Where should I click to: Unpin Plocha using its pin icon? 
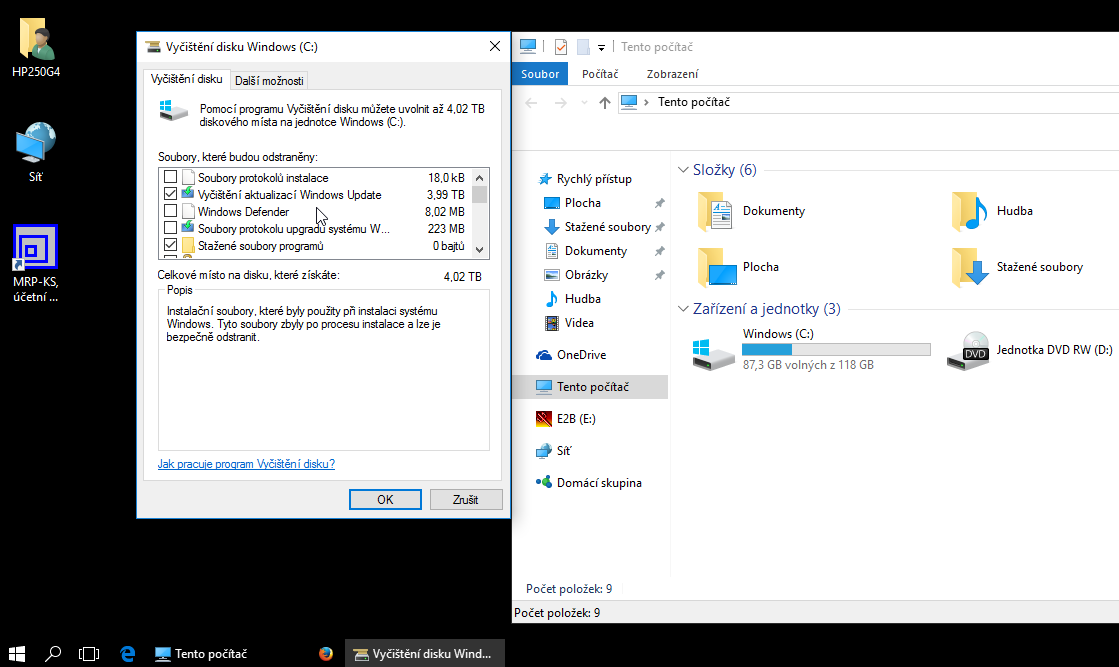tap(659, 203)
